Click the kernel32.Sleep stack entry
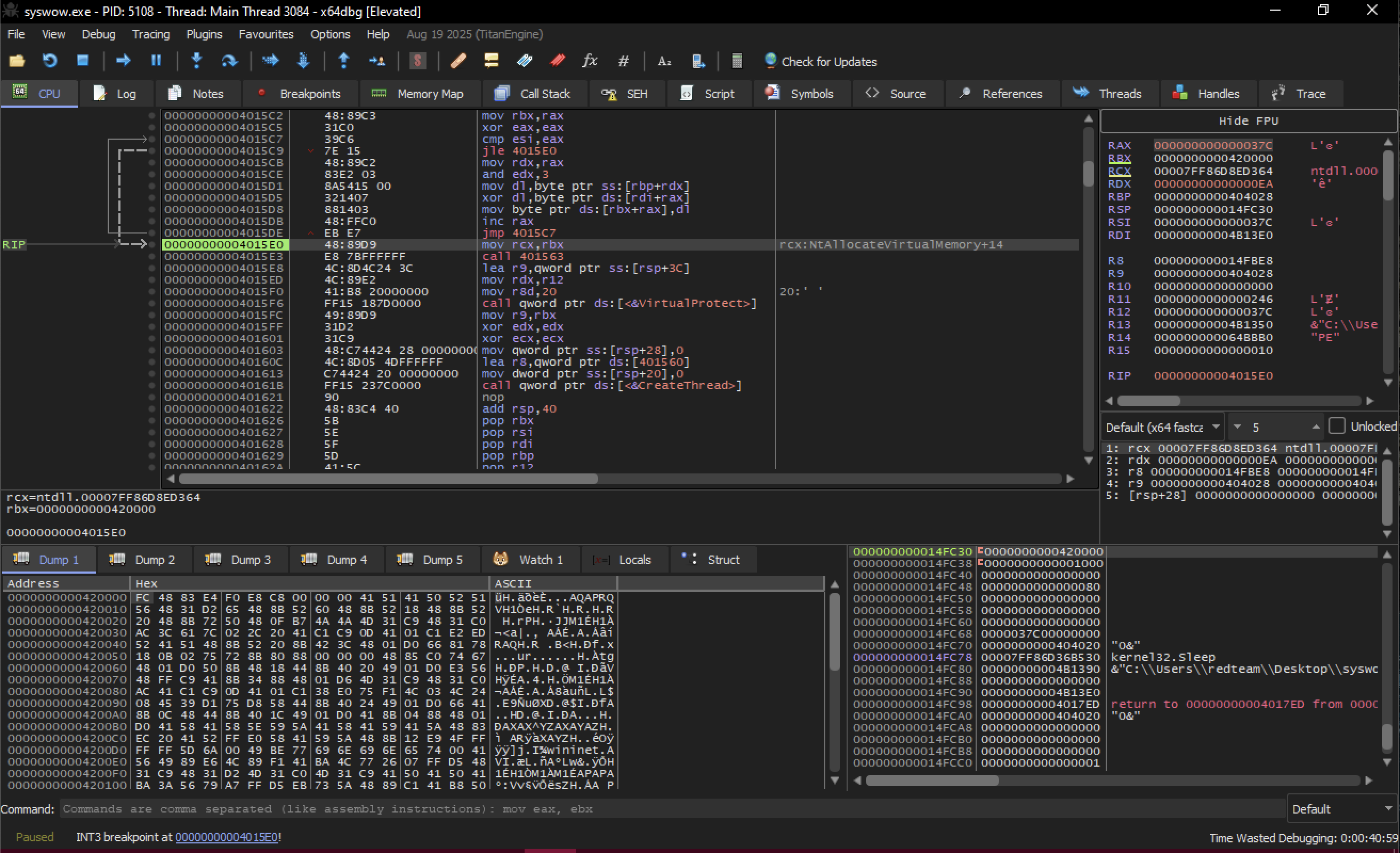1400x853 pixels. pyautogui.click(x=1163, y=657)
